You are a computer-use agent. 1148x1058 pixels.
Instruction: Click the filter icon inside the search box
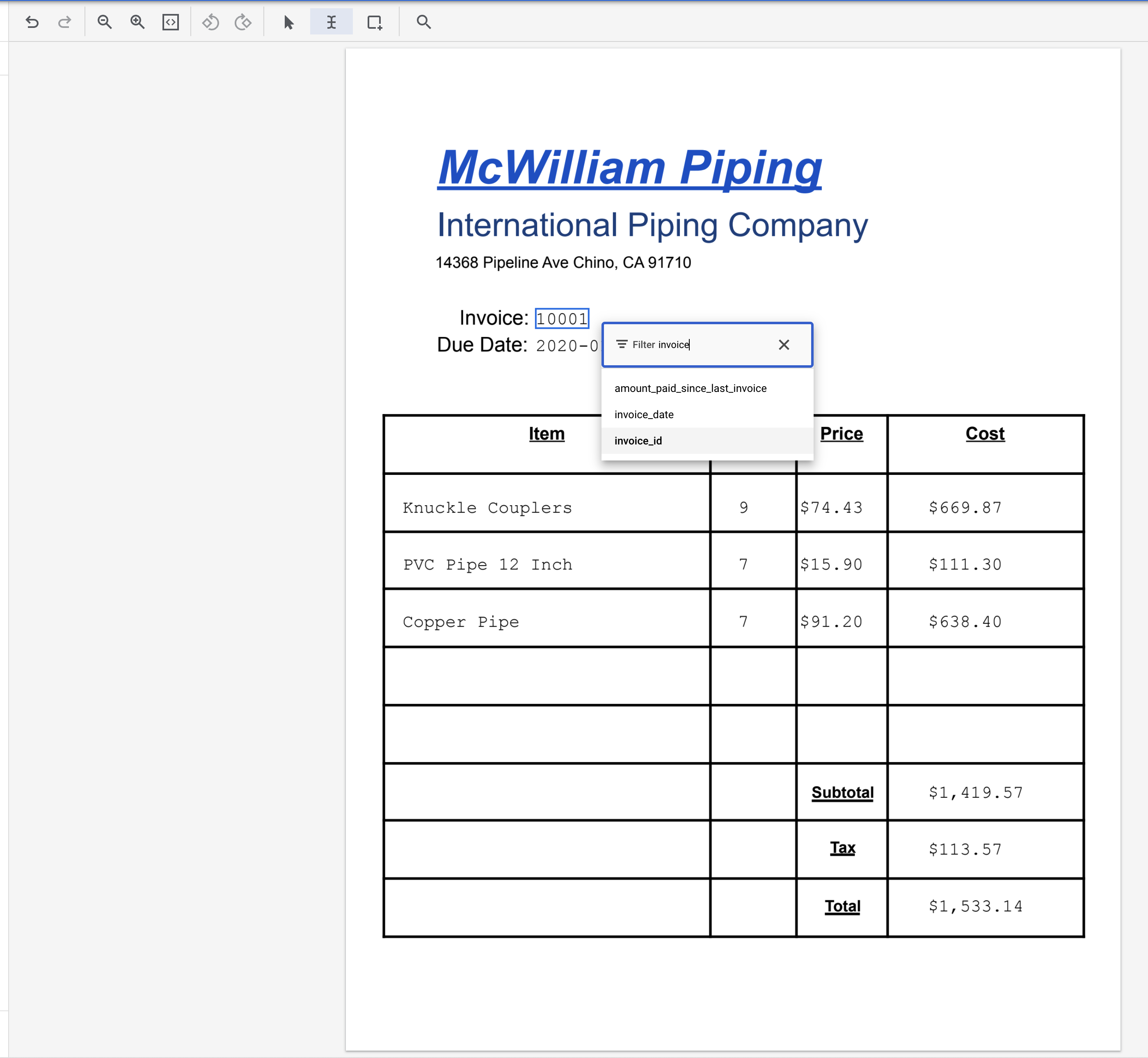pos(622,344)
